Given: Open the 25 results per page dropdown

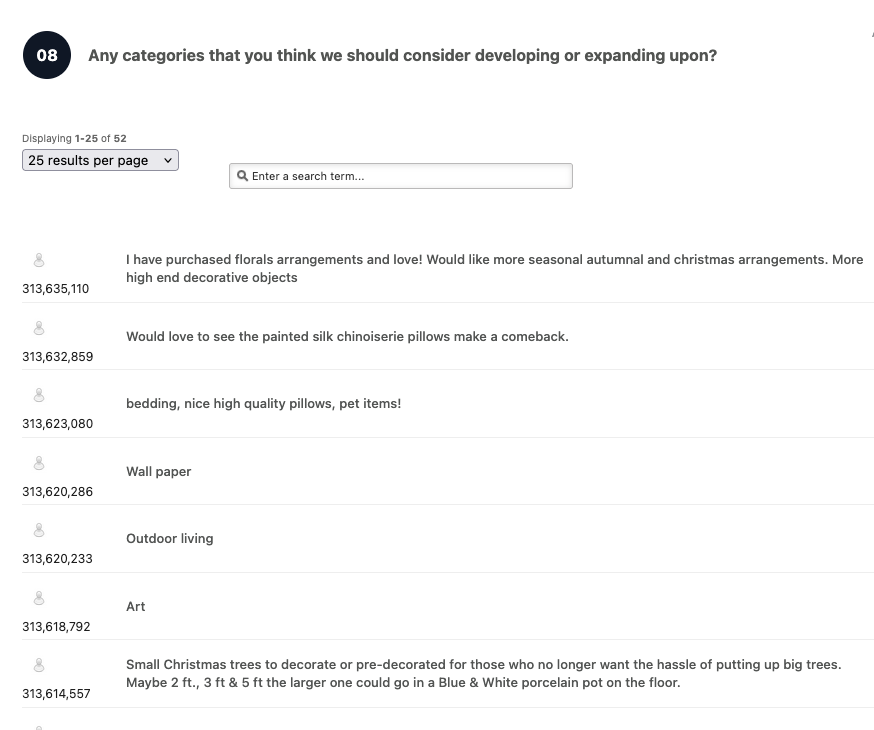Looking at the screenshot, I should pyautogui.click(x=100, y=160).
